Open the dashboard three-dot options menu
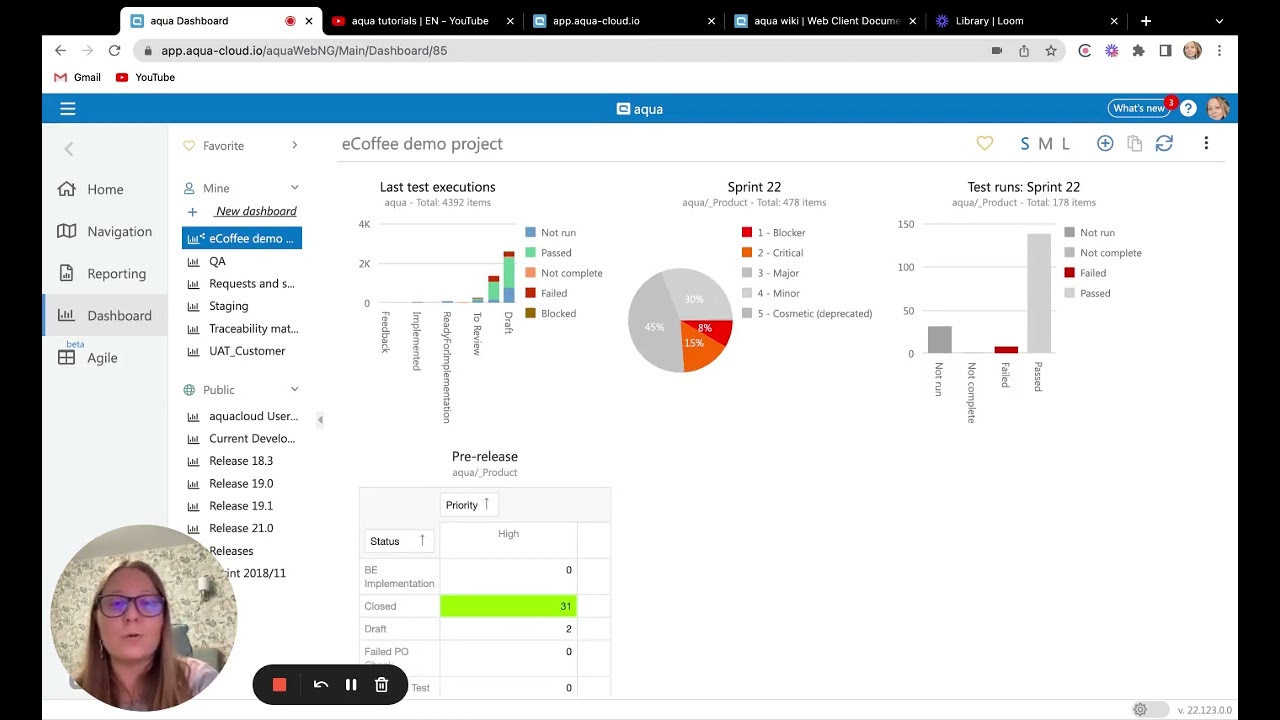Viewport: 1280px width, 720px height. click(x=1206, y=144)
